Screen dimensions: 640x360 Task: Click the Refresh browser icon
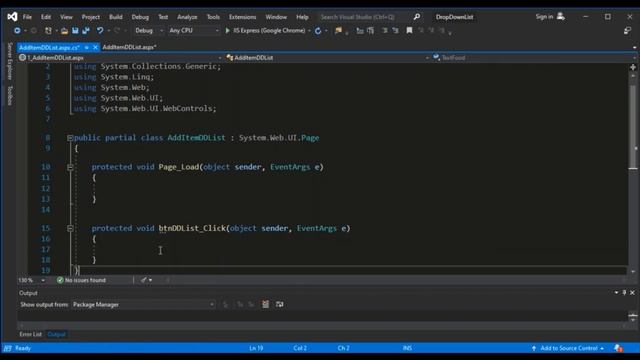tap(318, 31)
